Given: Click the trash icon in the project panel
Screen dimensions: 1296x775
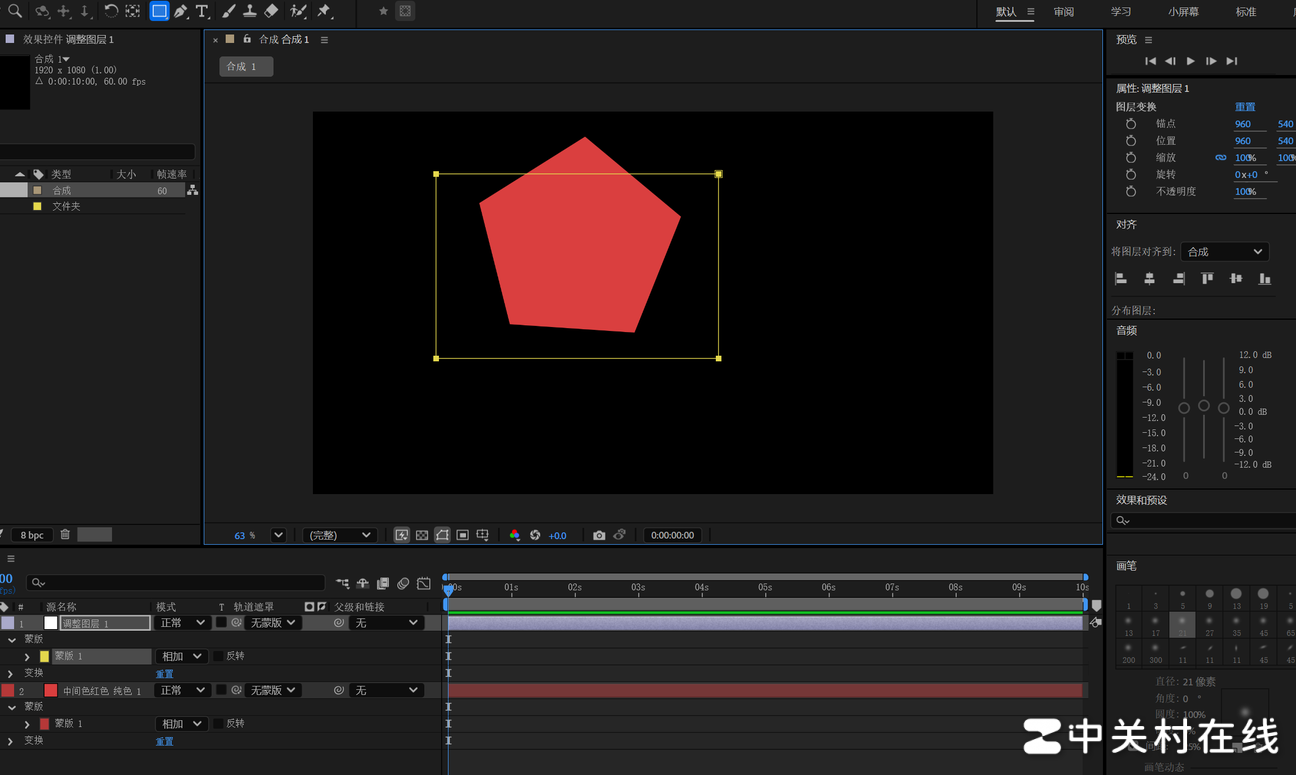Looking at the screenshot, I should [x=65, y=535].
